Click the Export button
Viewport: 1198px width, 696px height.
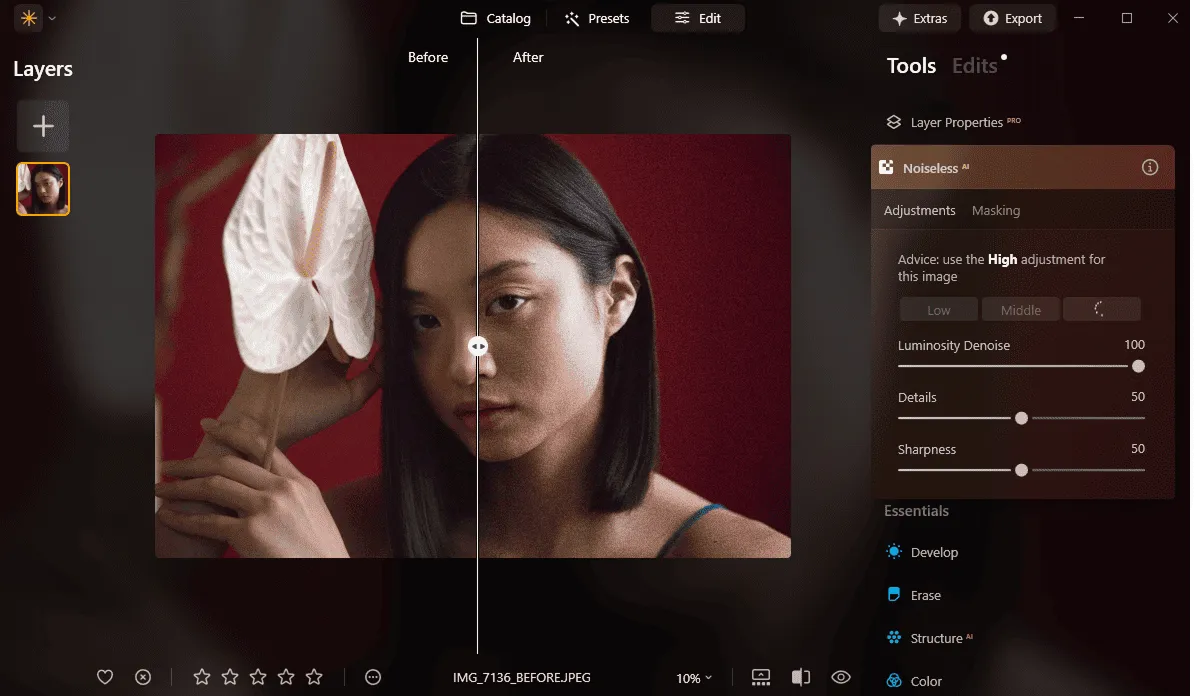coord(1012,17)
